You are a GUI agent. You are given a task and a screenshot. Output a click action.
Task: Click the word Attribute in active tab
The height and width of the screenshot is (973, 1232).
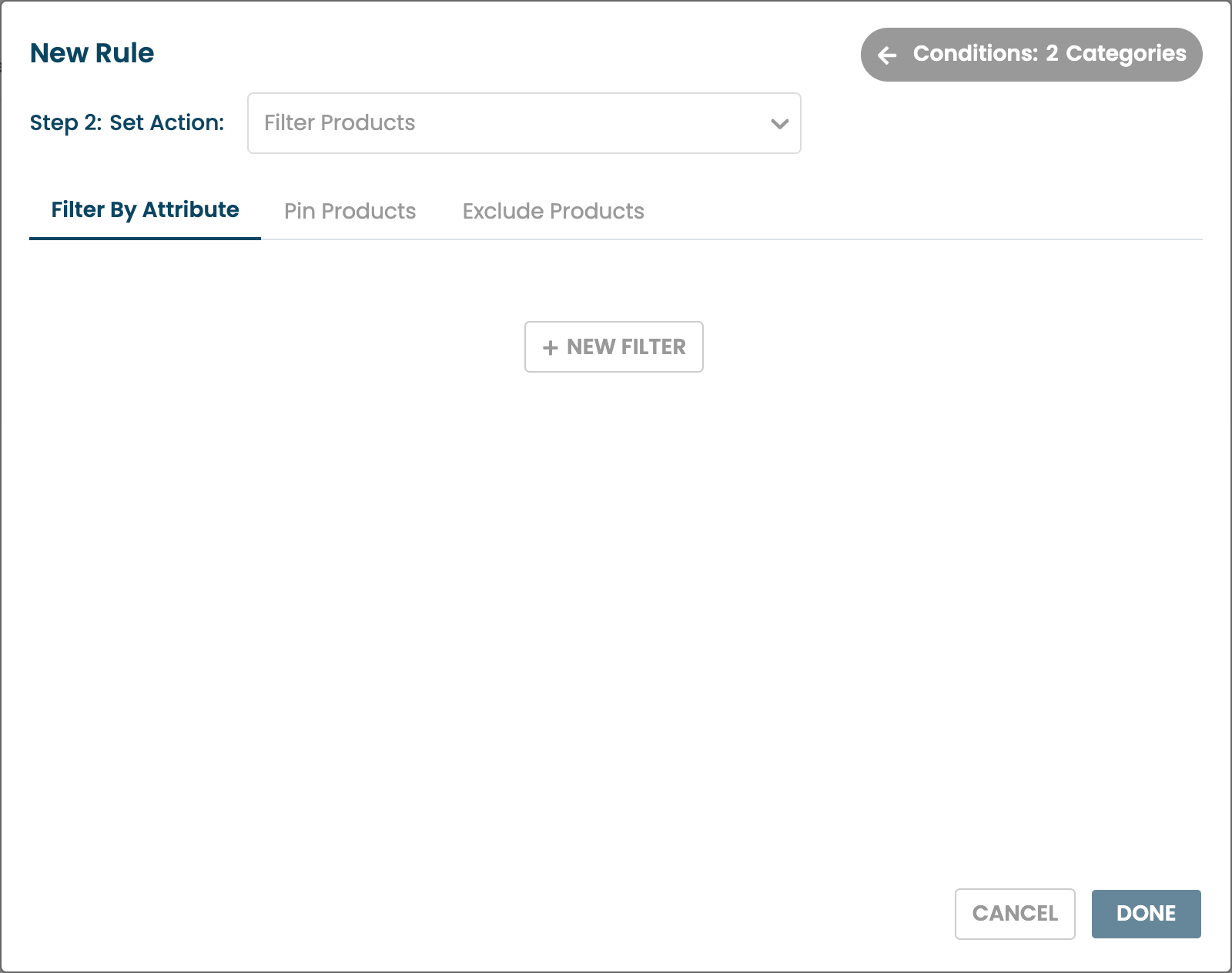[x=190, y=210]
